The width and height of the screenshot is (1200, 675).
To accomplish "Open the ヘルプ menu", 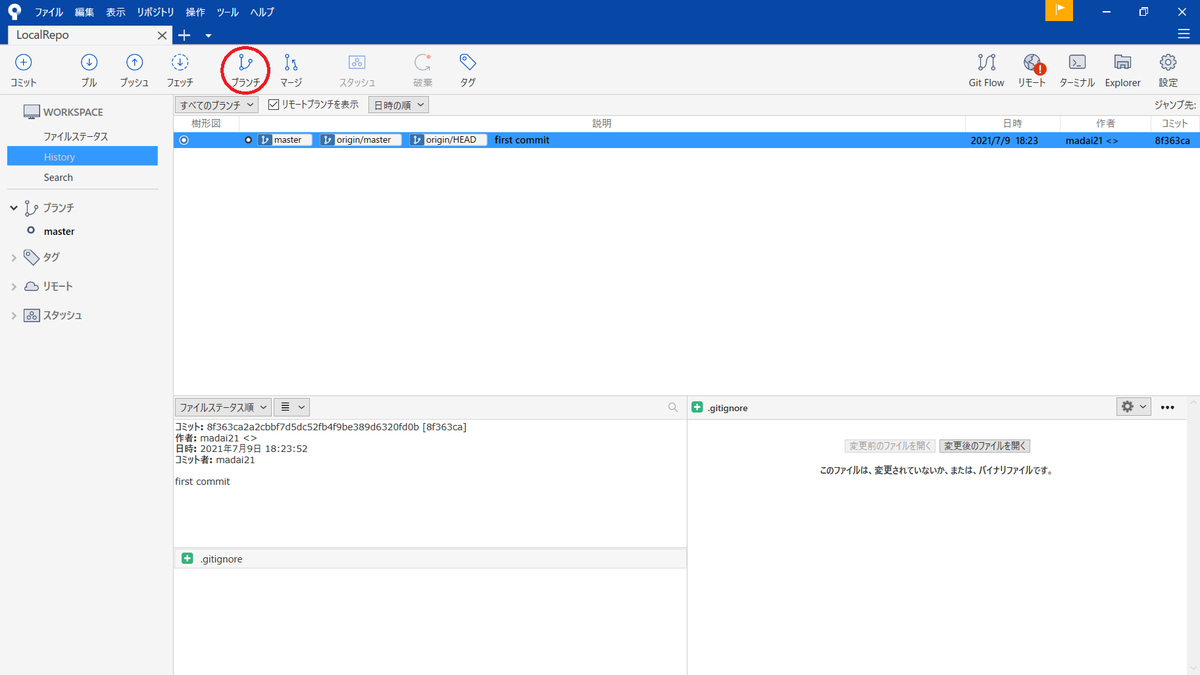I will 262,12.
